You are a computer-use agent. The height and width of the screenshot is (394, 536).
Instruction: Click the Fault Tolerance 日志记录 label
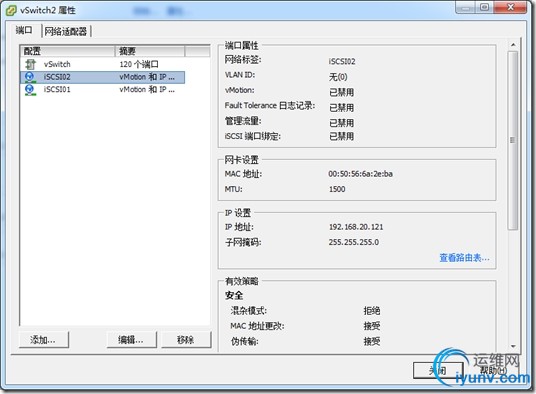pyautogui.click(x=270, y=106)
